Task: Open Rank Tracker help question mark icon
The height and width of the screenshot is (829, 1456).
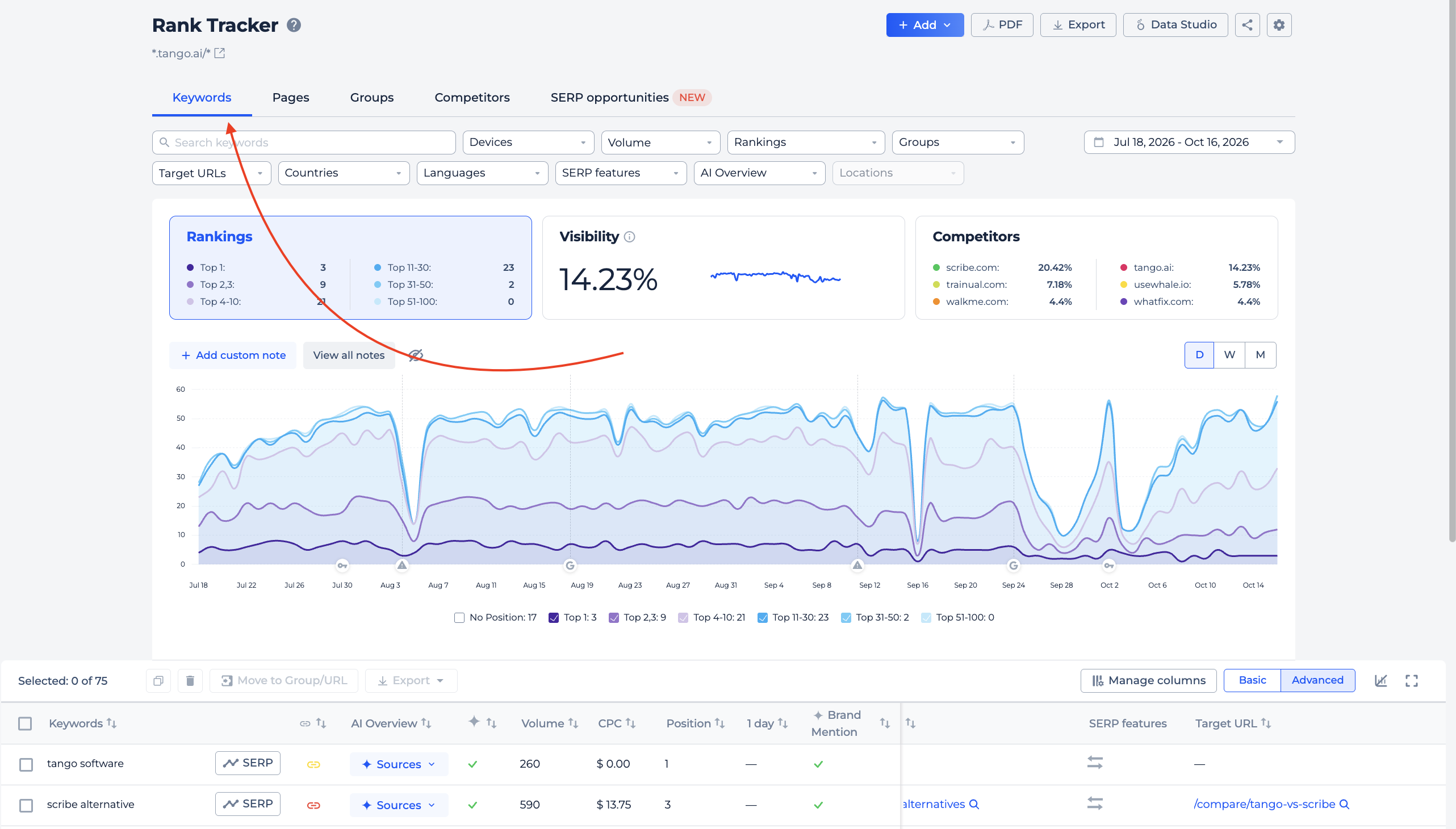Action: [x=294, y=25]
